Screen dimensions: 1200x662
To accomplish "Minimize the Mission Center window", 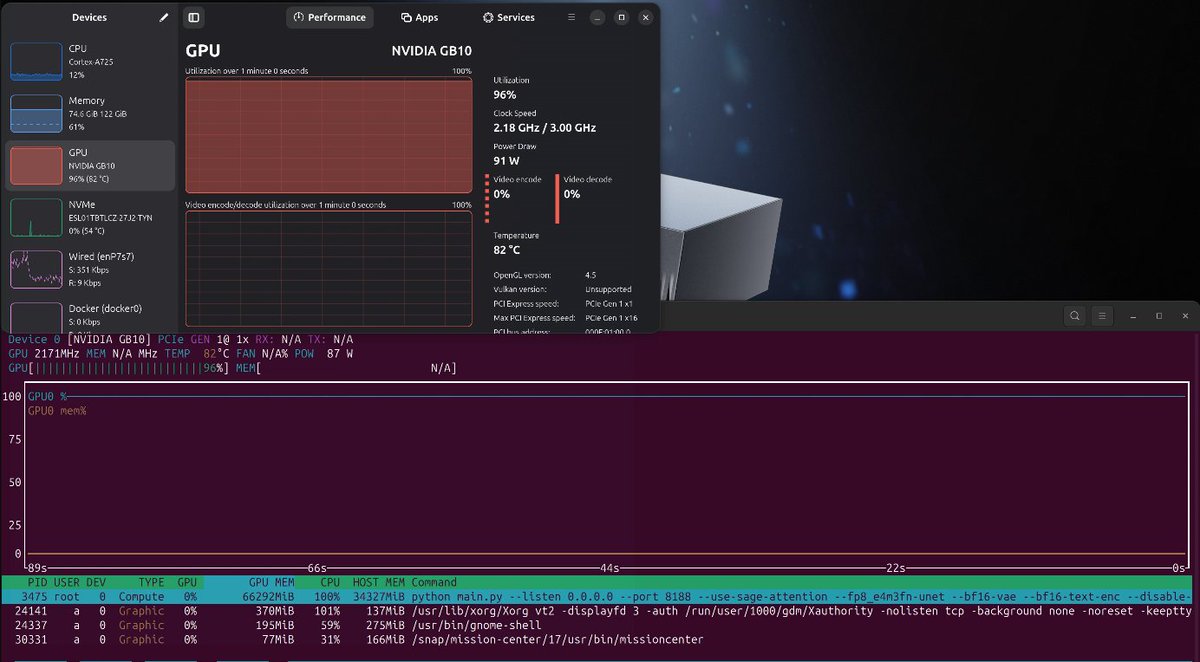I will 597,17.
